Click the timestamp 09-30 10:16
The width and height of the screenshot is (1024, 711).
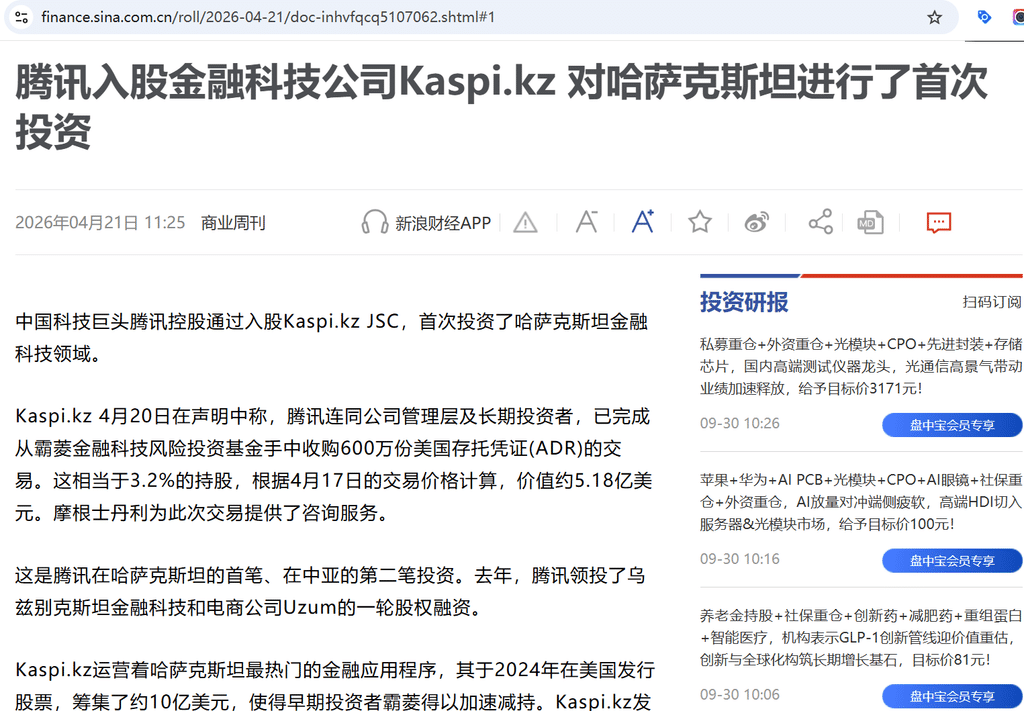739,560
